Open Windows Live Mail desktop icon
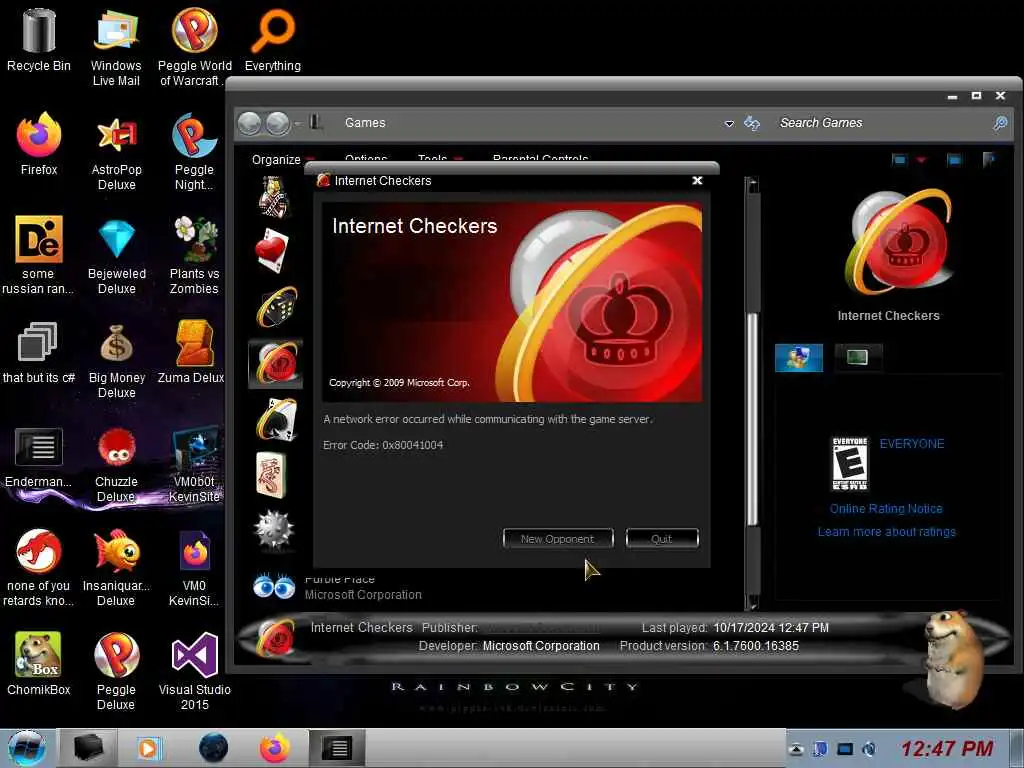Screen dimensions: 1024x768 (116, 48)
